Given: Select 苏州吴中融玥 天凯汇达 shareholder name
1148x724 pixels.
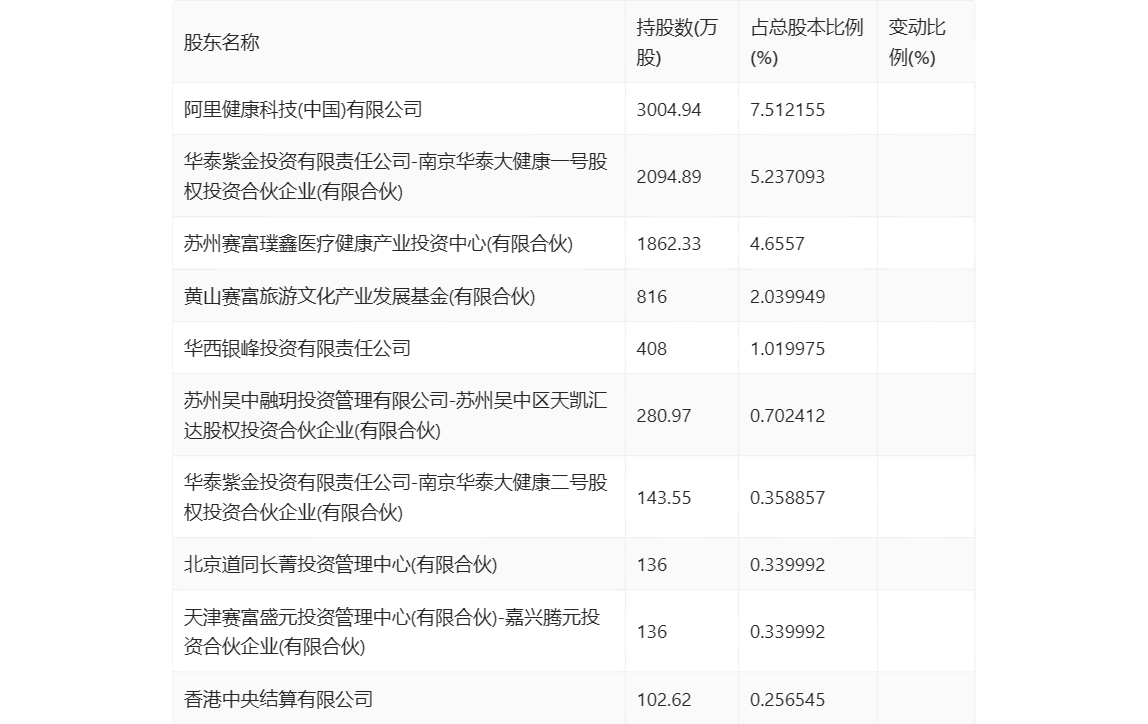Looking at the screenshot, I should [x=395, y=415].
